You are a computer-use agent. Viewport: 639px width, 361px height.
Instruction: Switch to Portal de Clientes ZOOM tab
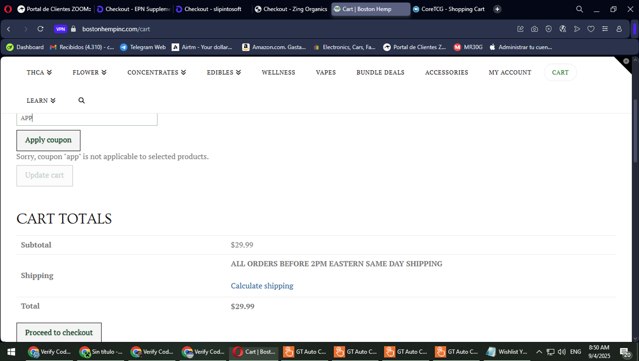tap(55, 9)
